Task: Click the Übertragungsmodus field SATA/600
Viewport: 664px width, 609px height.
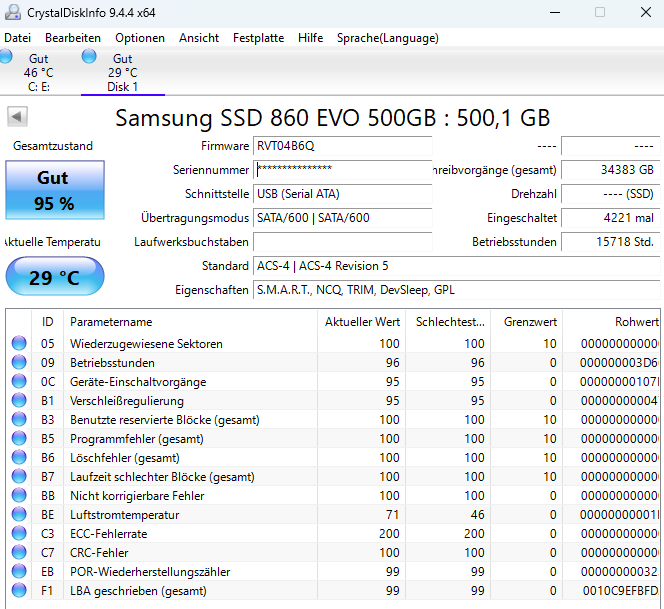Action: (x=342, y=218)
